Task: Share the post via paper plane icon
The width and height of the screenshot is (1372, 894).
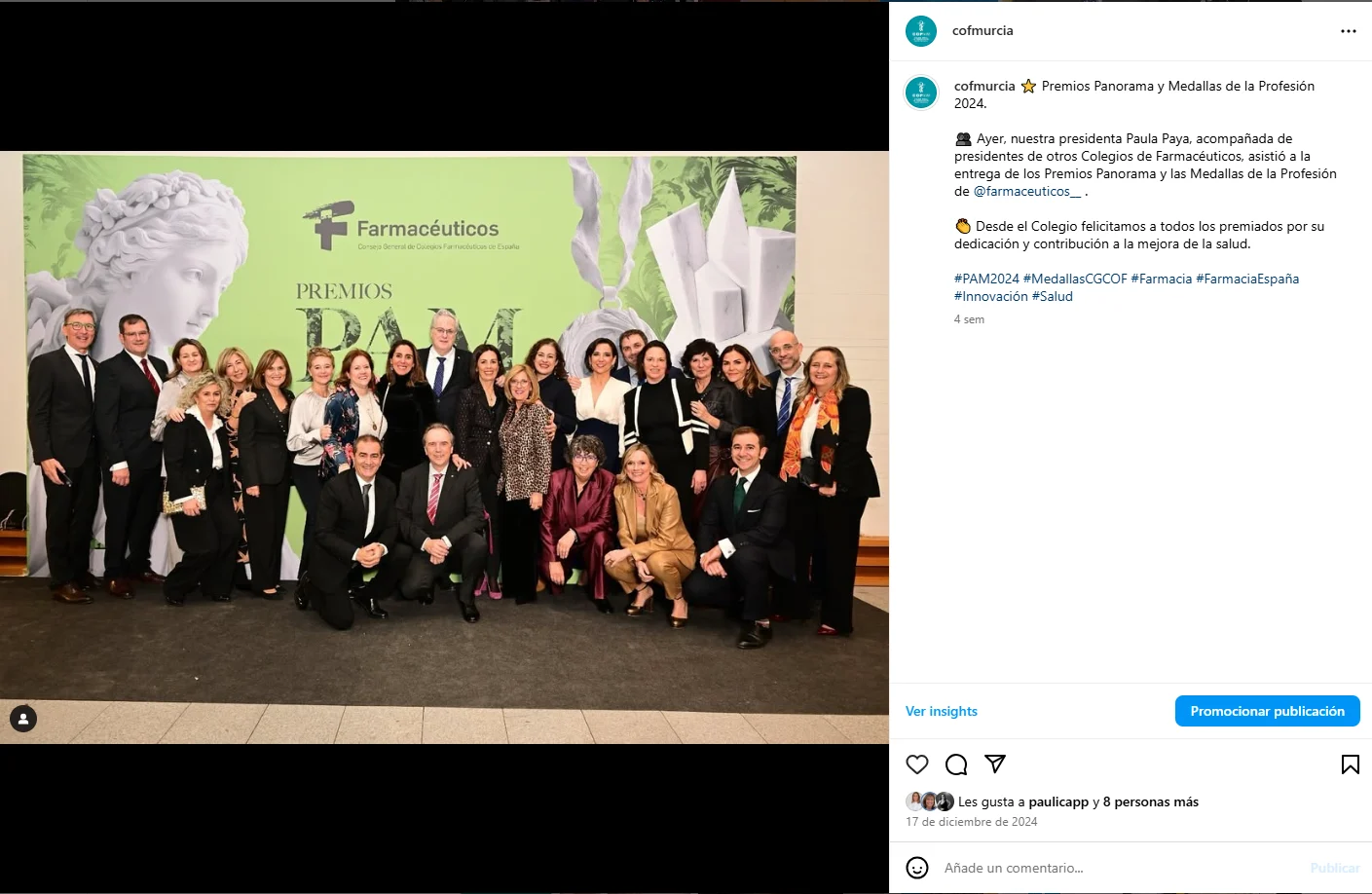Action: [x=995, y=764]
